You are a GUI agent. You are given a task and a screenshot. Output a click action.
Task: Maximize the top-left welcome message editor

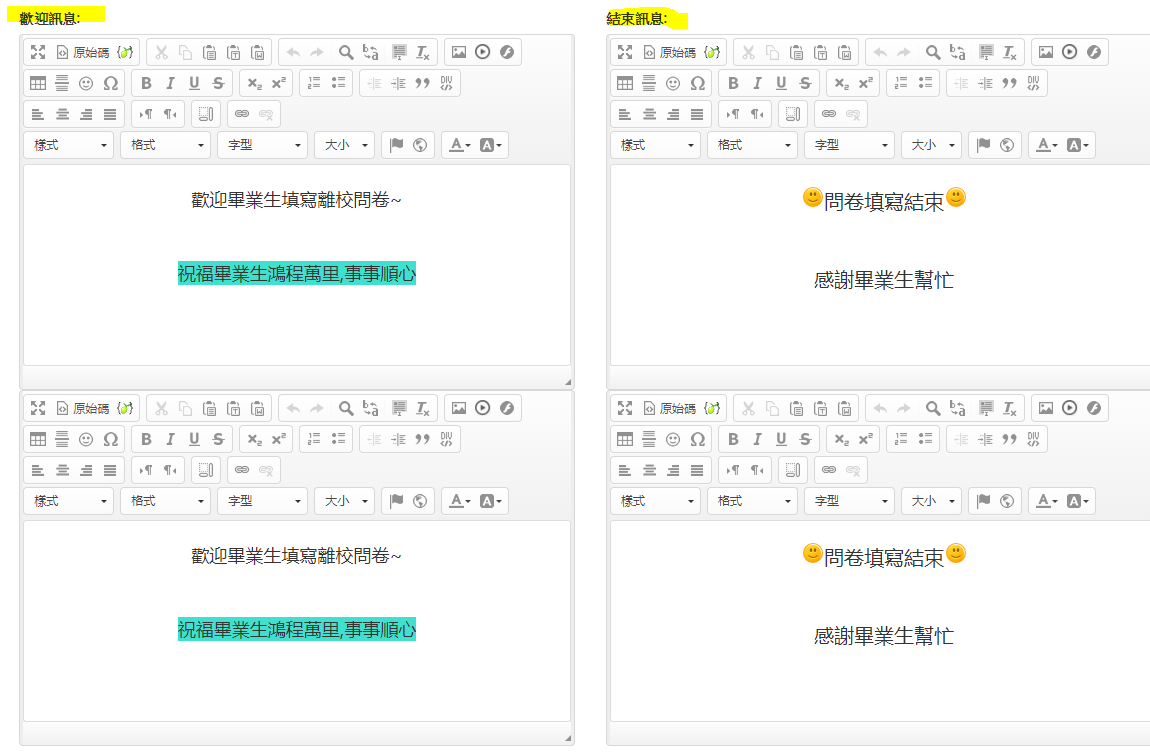pos(38,52)
